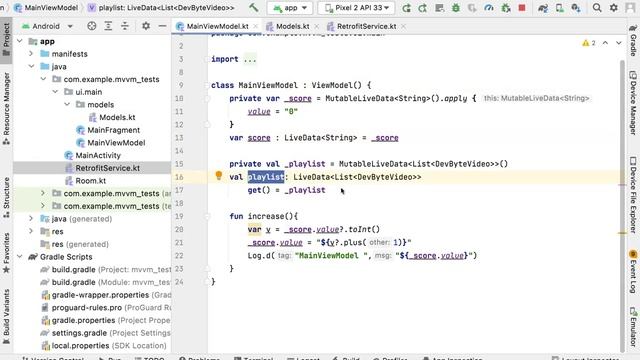Open Room.kt in the project tree

pos(90,180)
